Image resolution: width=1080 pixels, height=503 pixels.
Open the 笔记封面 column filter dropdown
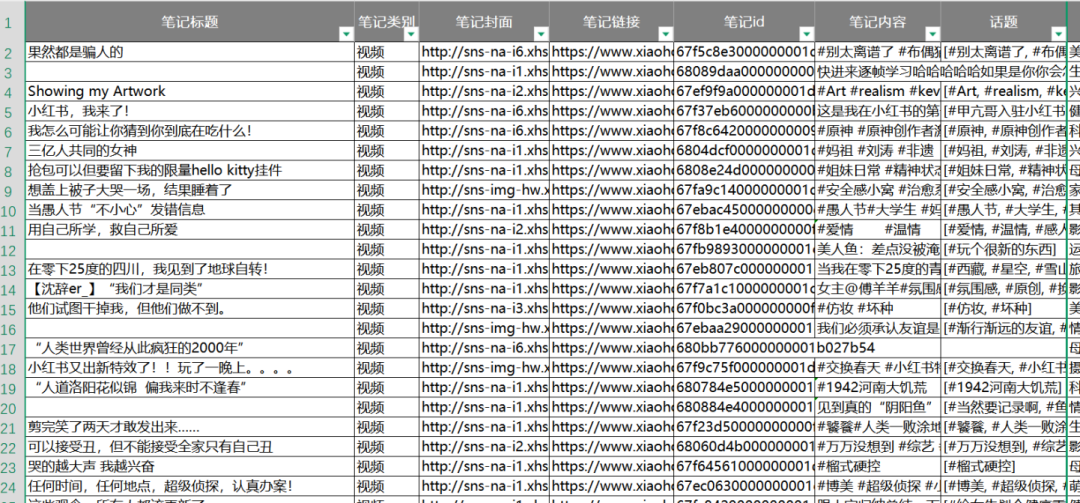541,34
